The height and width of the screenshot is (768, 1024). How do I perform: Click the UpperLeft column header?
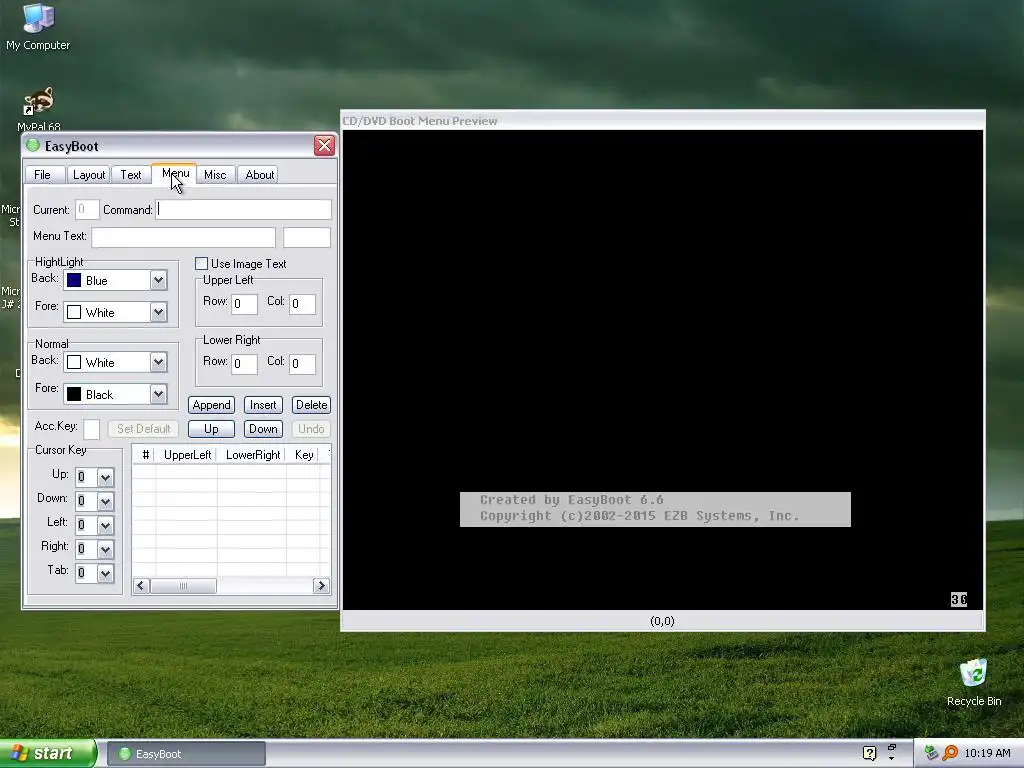(187, 455)
